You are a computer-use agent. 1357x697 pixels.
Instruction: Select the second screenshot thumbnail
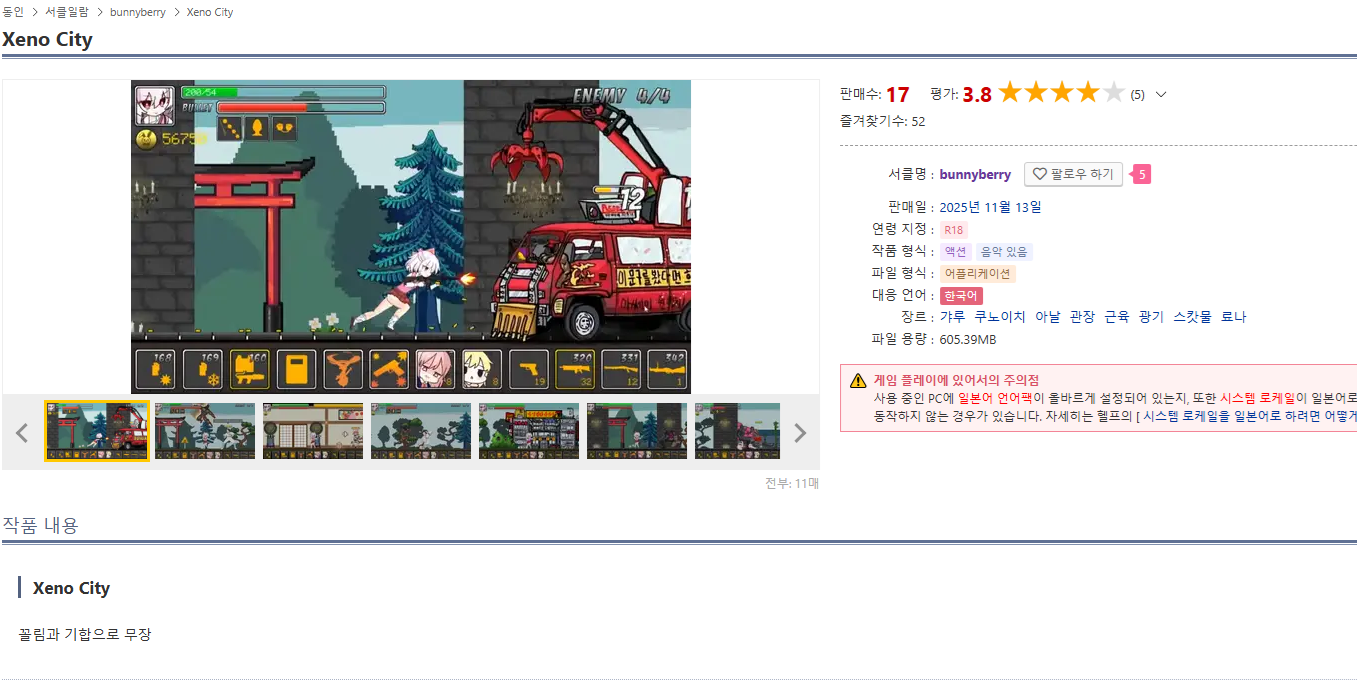point(205,431)
